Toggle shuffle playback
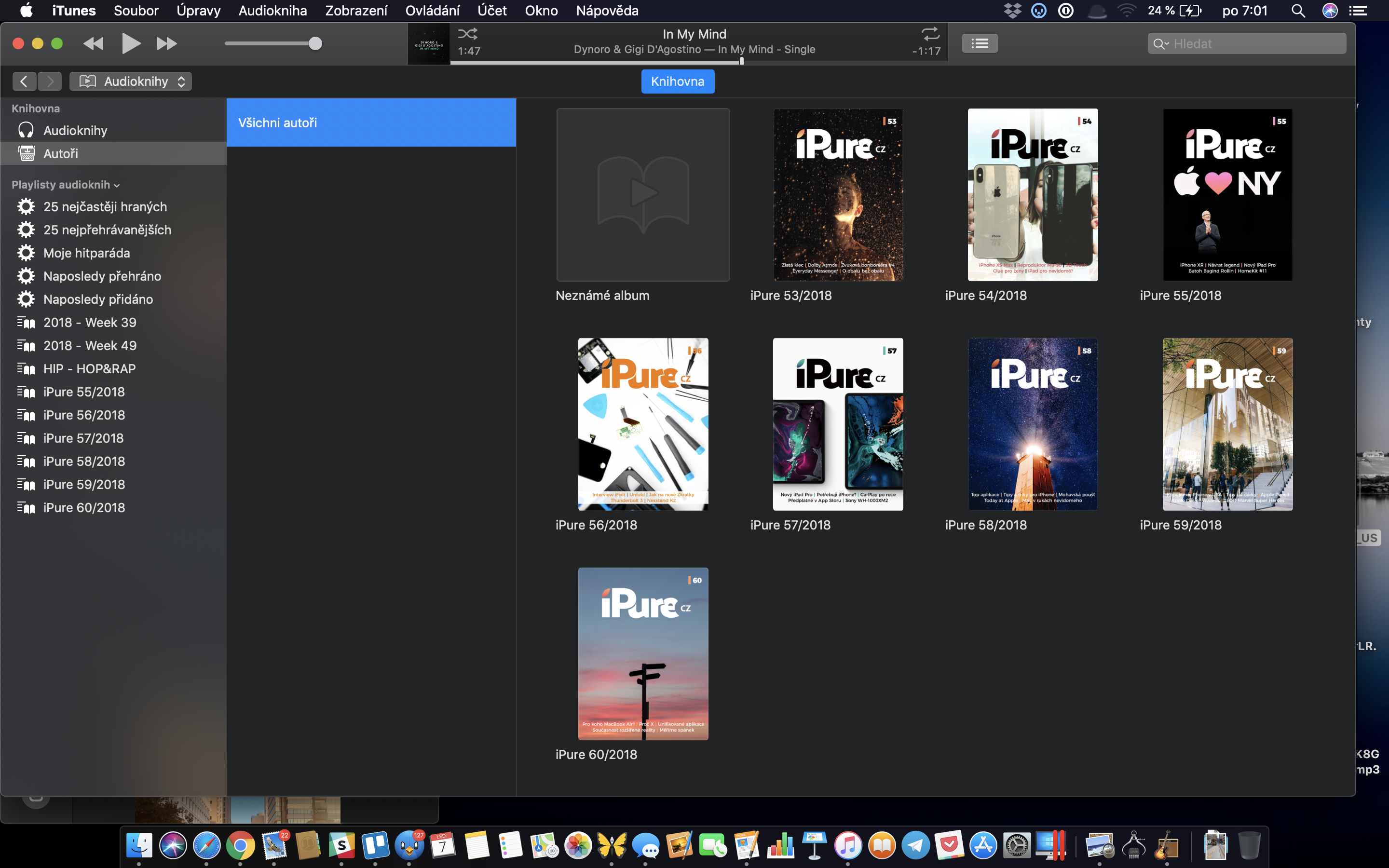The image size is (1389, 868). click(x=468, y=34)
